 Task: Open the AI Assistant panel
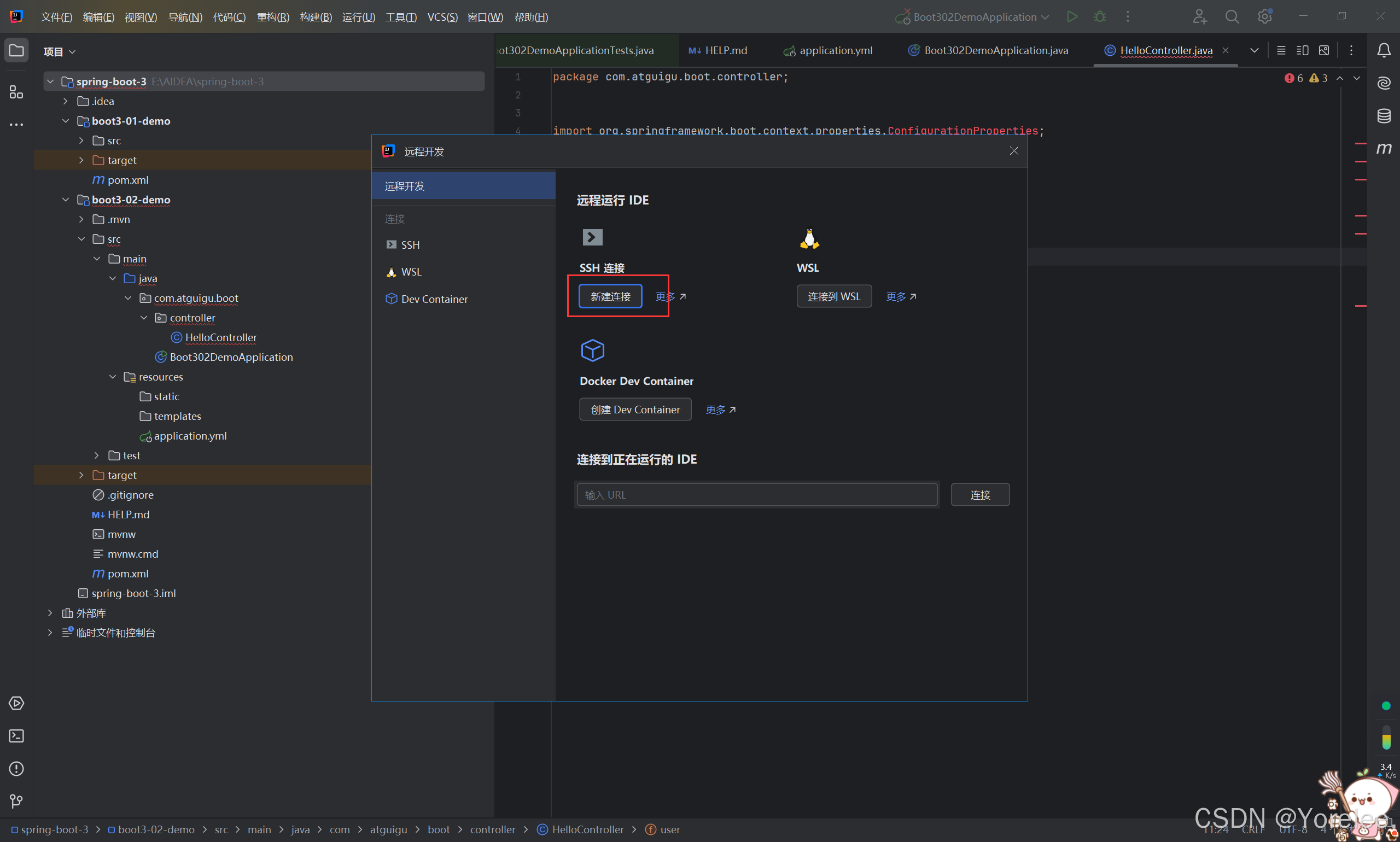point(1384,83)
